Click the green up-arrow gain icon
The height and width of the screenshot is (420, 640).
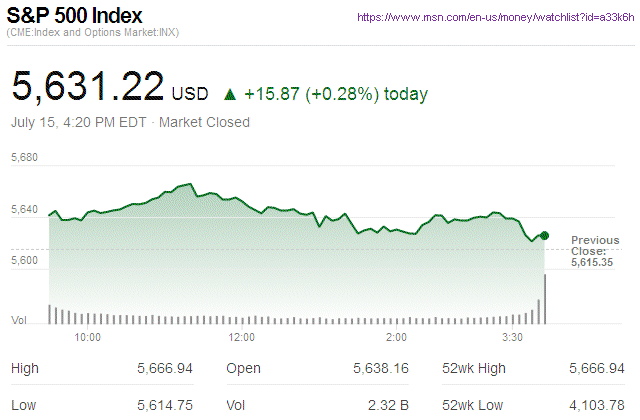pyautogui.click(x=230, y=94)
